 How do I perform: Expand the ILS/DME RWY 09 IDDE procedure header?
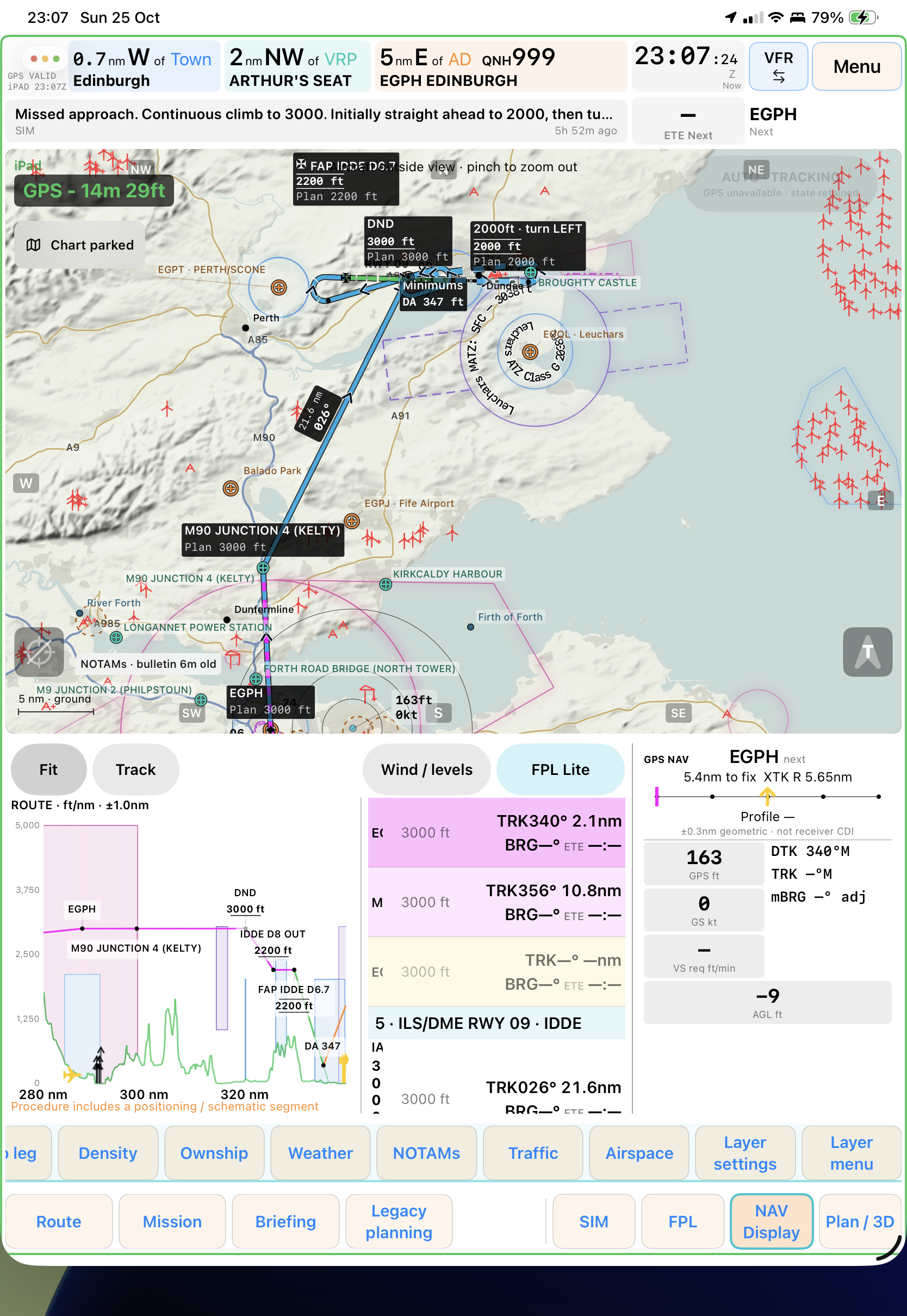click(496, 1023)
